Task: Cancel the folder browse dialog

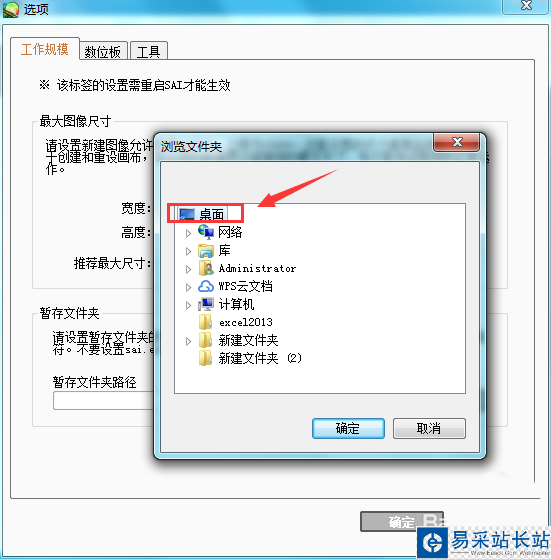Action: pos(429,428)
